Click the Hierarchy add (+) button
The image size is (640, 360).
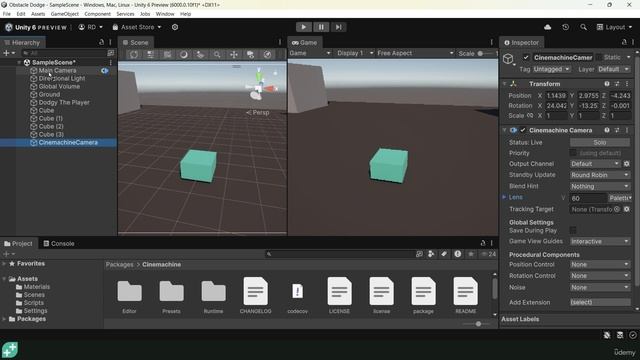[9, 53]
